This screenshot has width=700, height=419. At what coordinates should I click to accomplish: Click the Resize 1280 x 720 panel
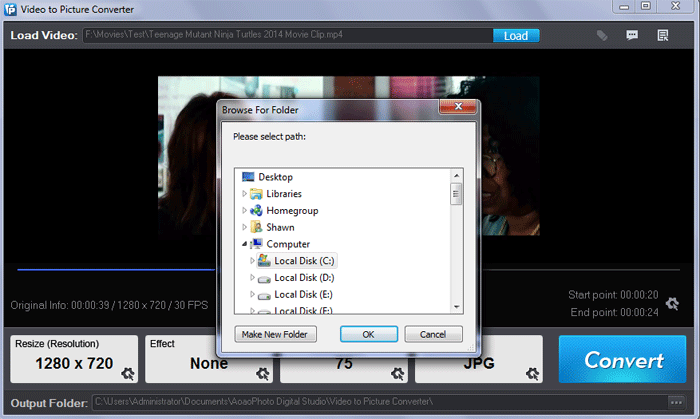[x=74, y=359]
